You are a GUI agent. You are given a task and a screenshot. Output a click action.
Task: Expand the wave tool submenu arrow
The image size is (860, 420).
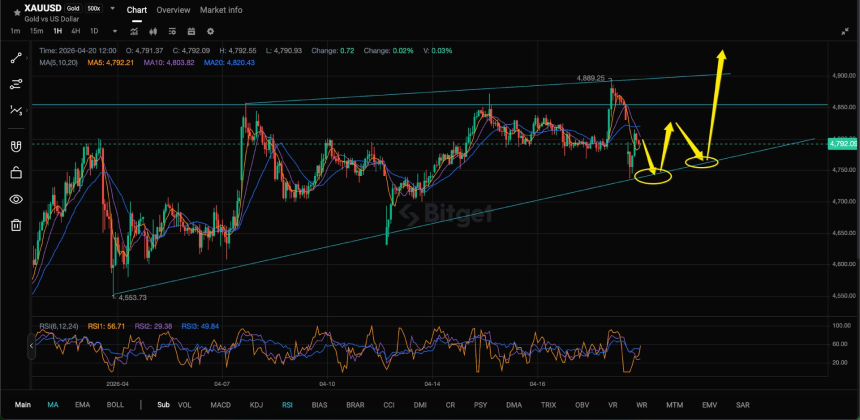point(27,110)
